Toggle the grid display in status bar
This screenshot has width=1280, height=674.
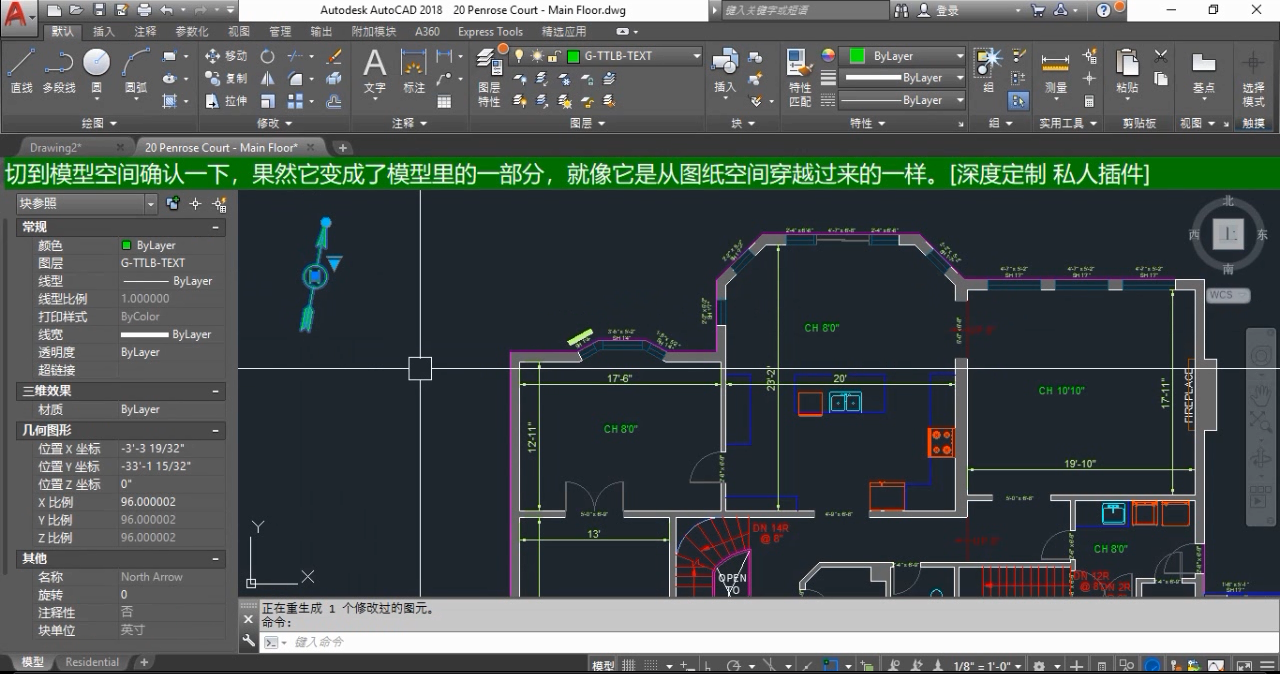click(629, 666)
